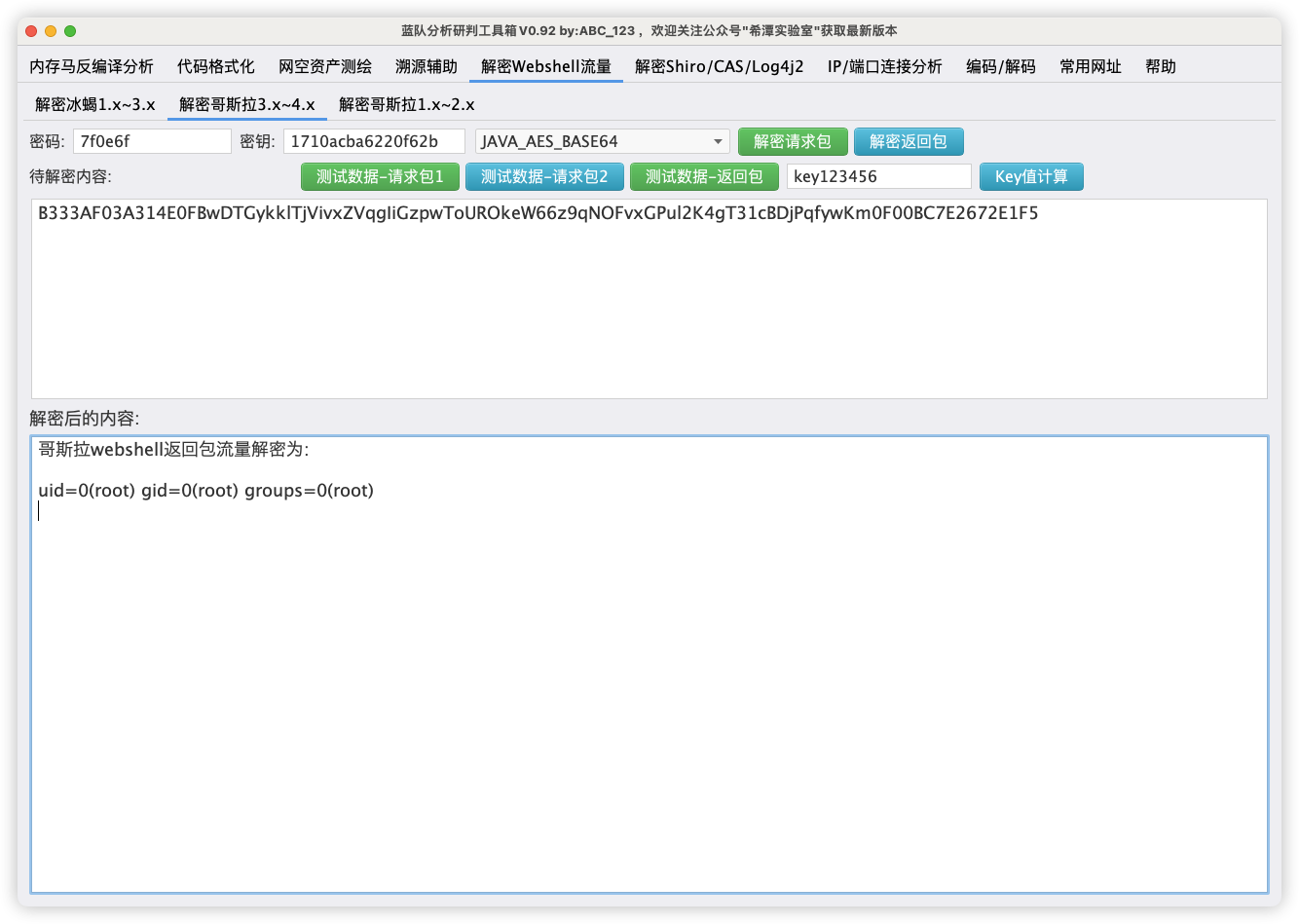Switch to 代码格式化 tab
1299x924 pixels.
coord(216,66)
